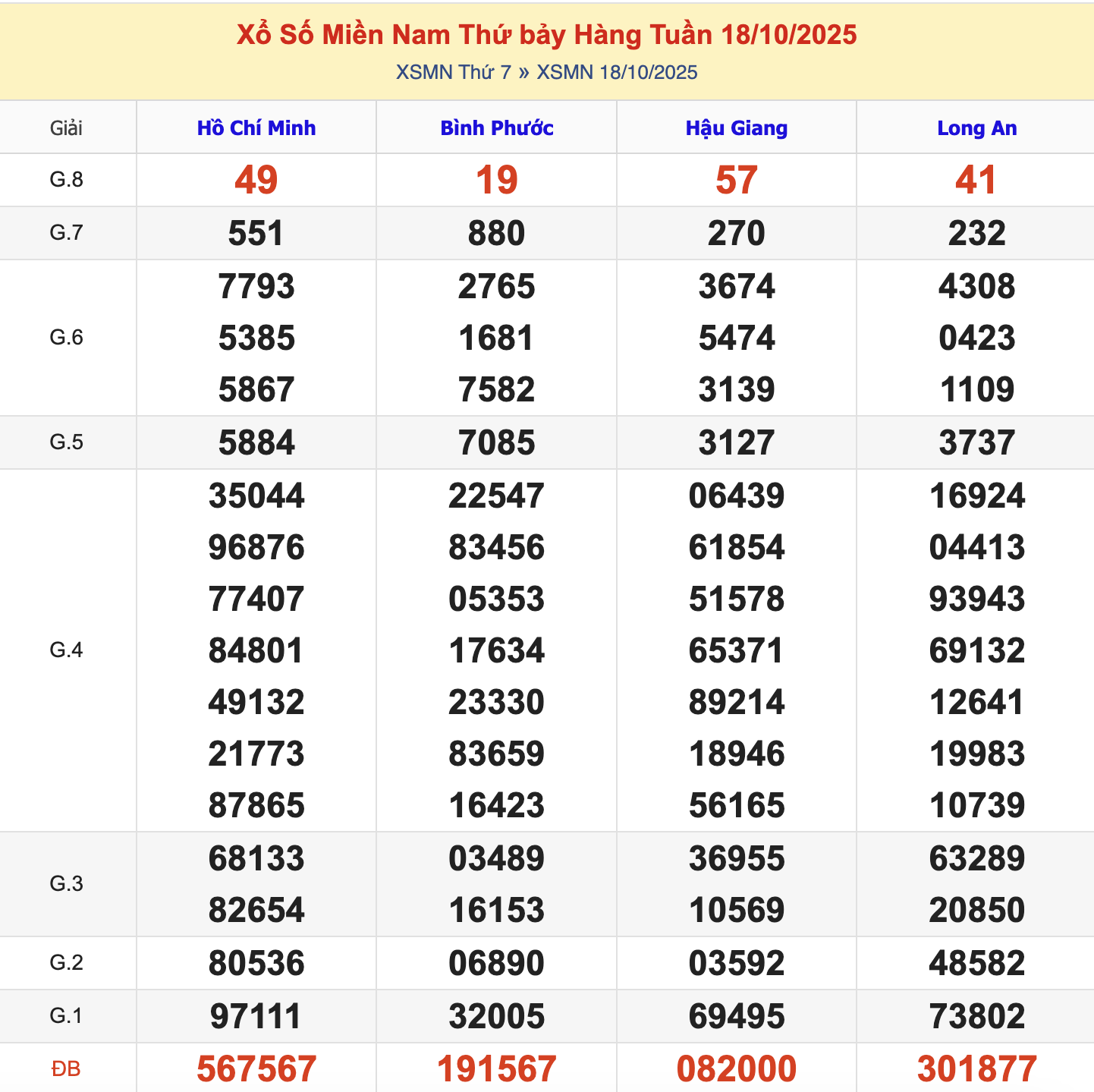This screenshot has width=1094, height=1092.
Task: Select the G.8 result 49
Action: tap(256, 181)
